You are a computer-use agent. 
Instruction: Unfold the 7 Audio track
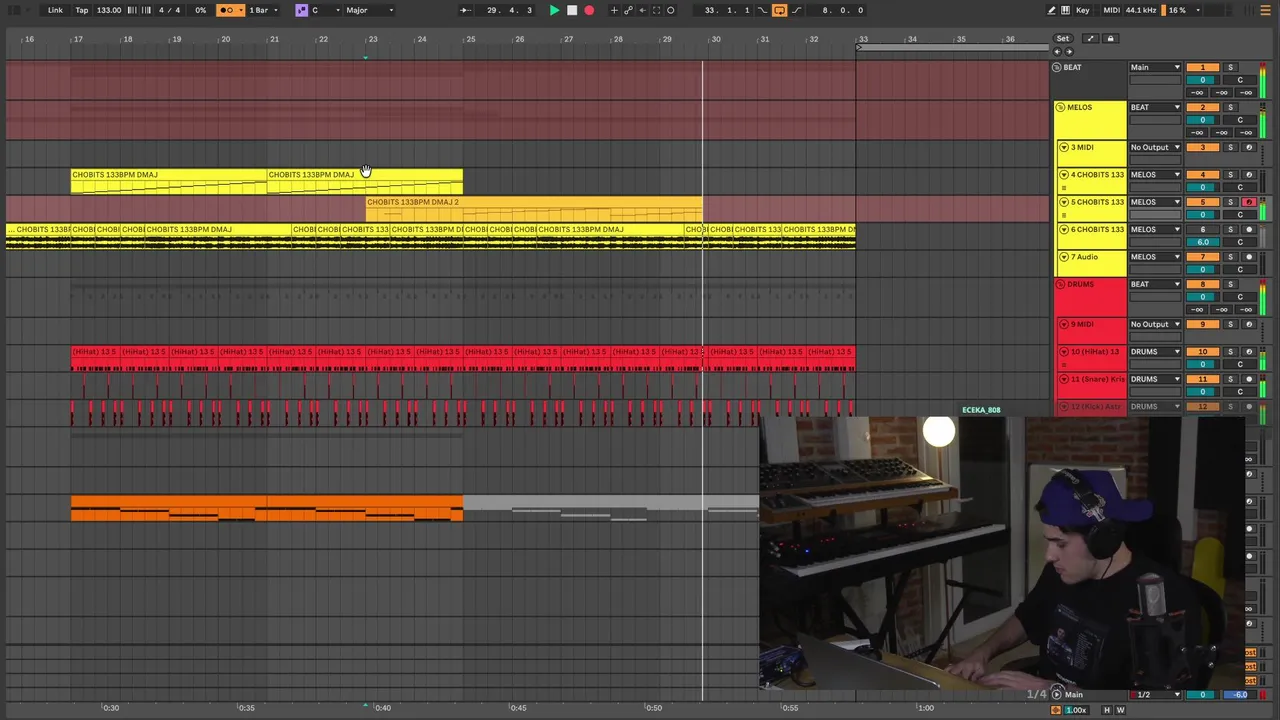tap(1064, 257)
